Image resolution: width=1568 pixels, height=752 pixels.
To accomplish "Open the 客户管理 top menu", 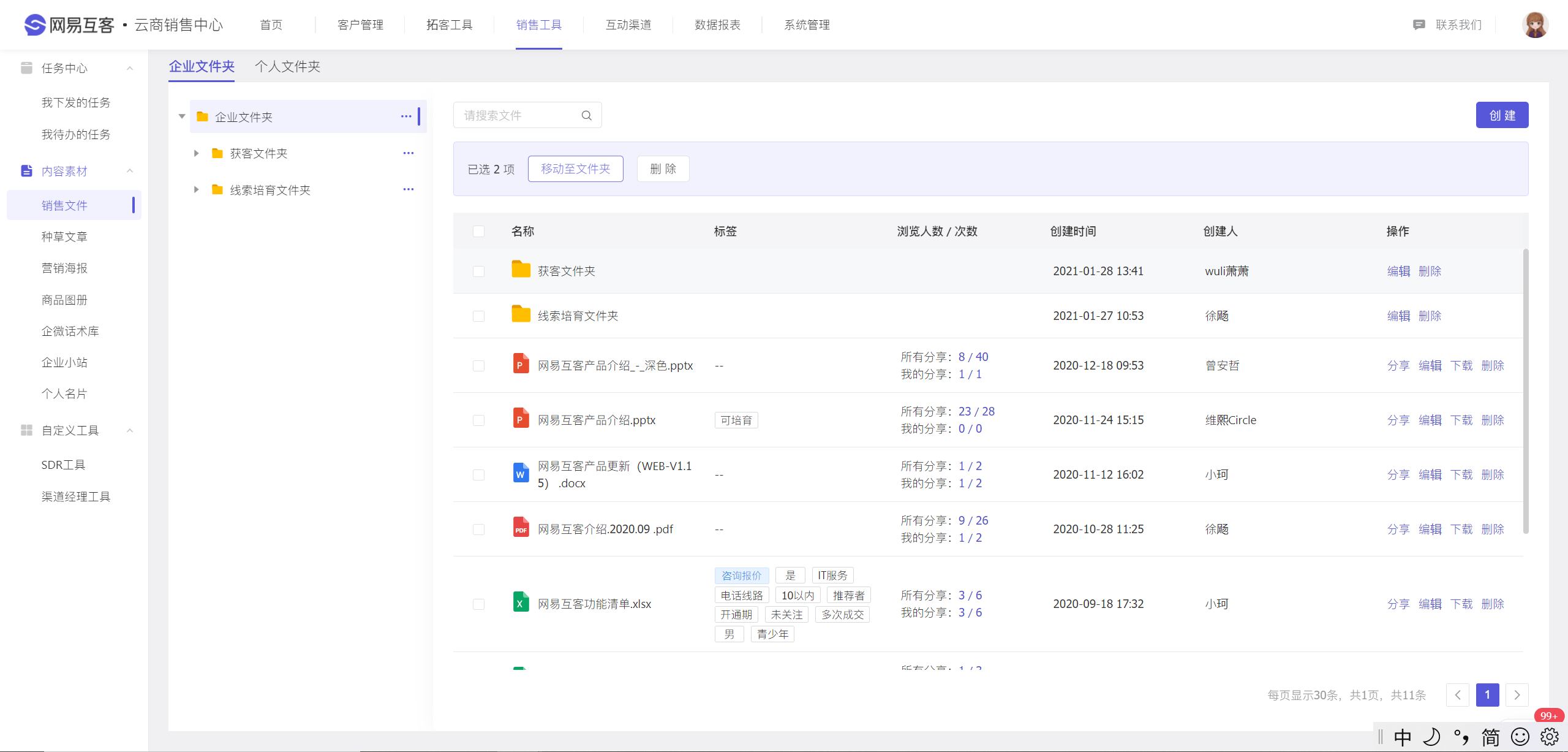I will (x=360, y=25).
